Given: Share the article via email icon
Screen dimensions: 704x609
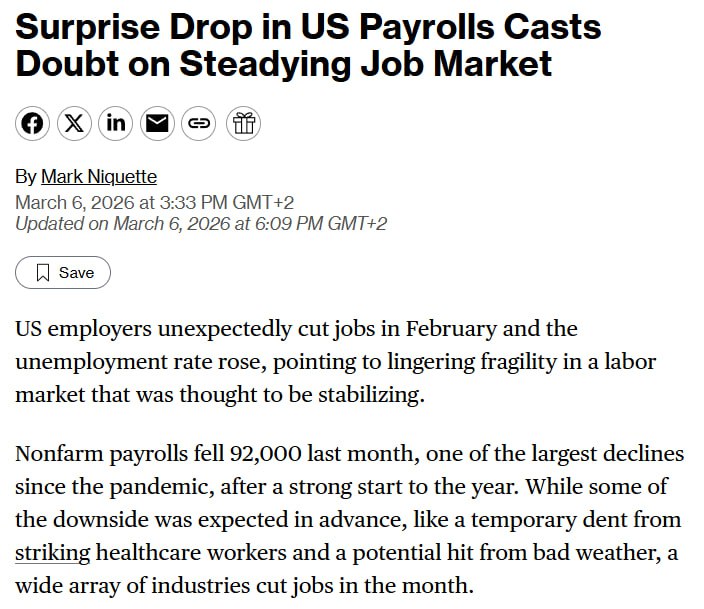Looking at the screenshot, I should point(157,123).
